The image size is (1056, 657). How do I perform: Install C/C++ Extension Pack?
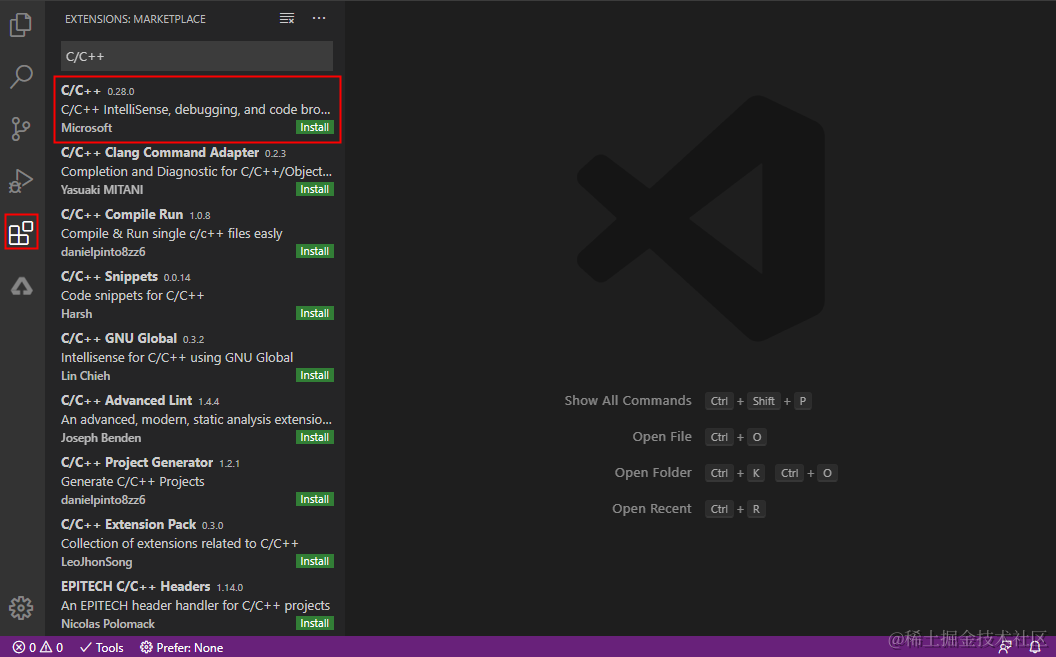coord(315,561)
